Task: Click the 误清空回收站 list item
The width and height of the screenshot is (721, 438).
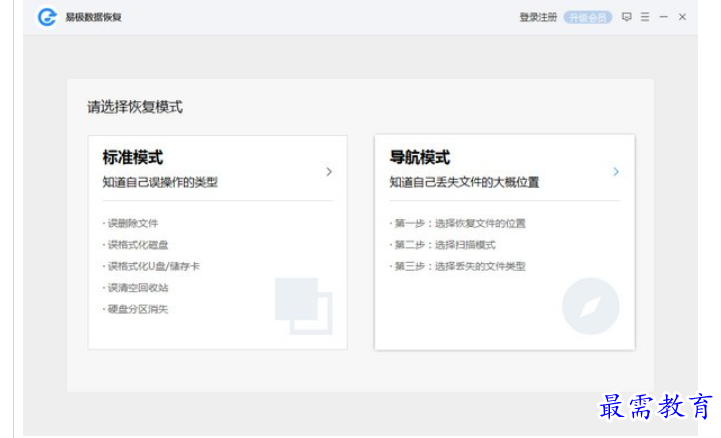Action: pos(137,288)
